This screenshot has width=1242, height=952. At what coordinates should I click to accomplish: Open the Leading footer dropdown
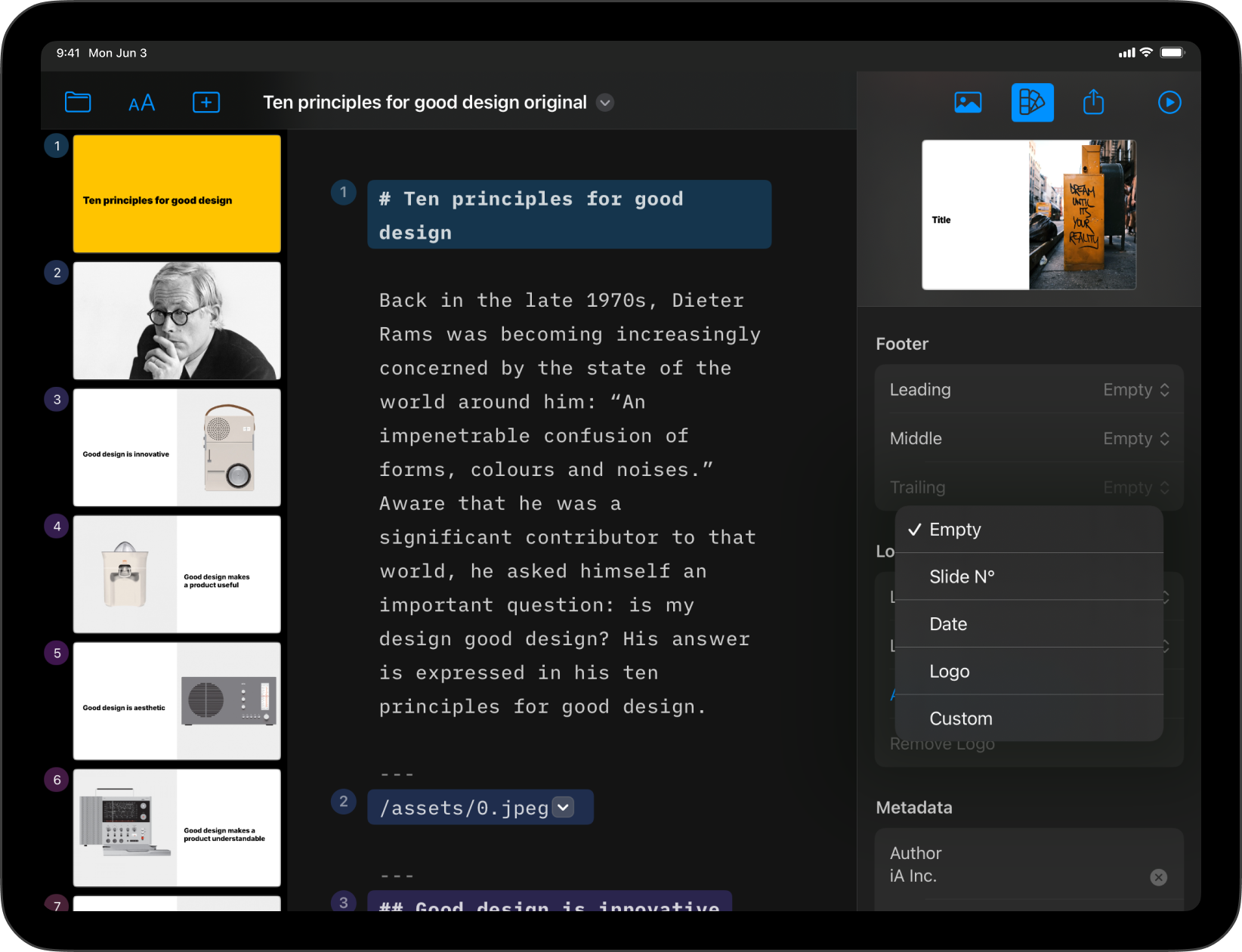(1029, 390)
